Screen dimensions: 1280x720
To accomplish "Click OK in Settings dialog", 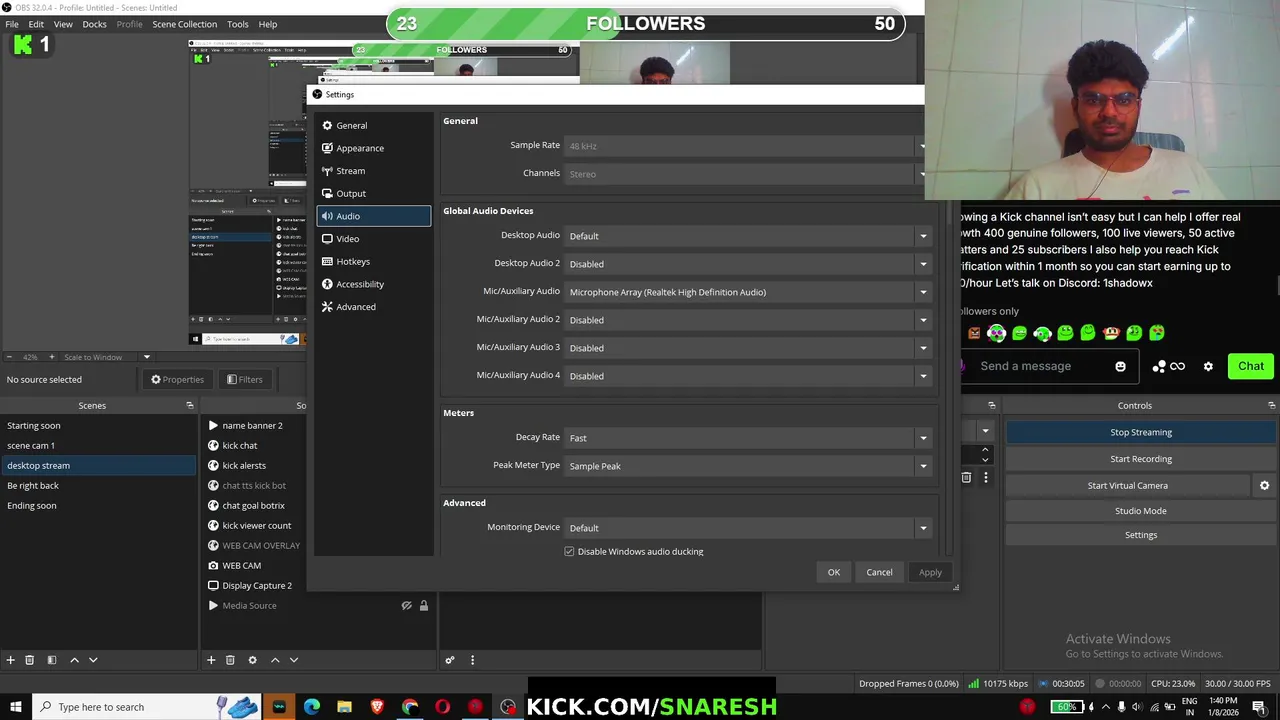I will point(834,572).
